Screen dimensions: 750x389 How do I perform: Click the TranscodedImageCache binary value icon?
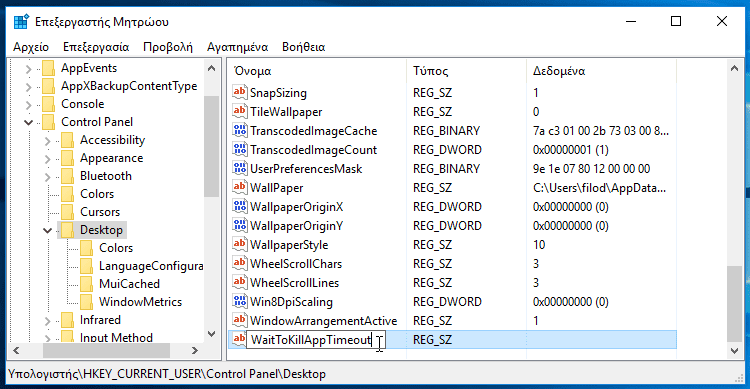coord(240,130)
